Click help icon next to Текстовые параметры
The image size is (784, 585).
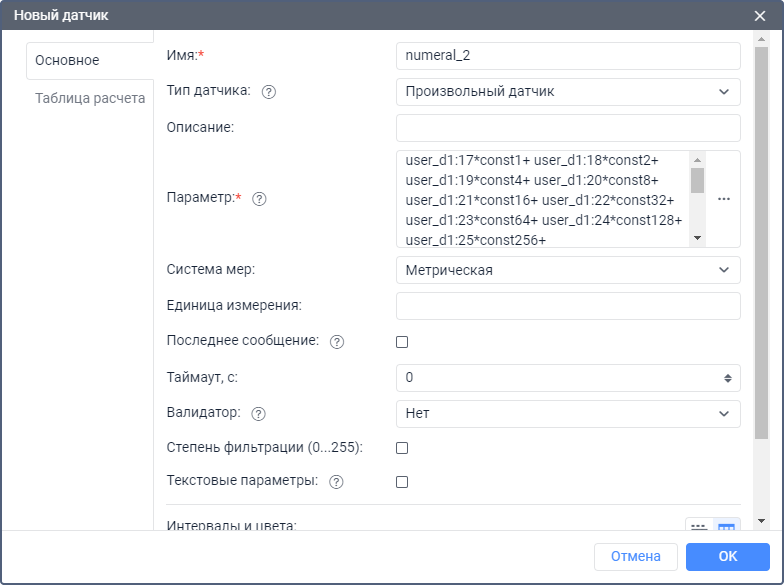click(336, 482)
